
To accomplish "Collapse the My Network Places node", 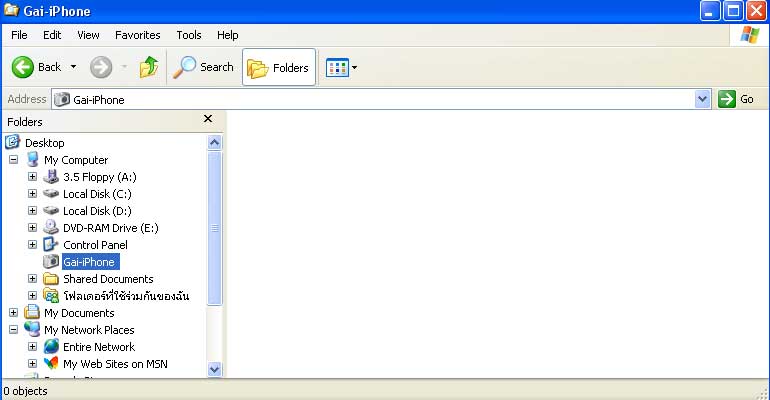I will [14, 330].
